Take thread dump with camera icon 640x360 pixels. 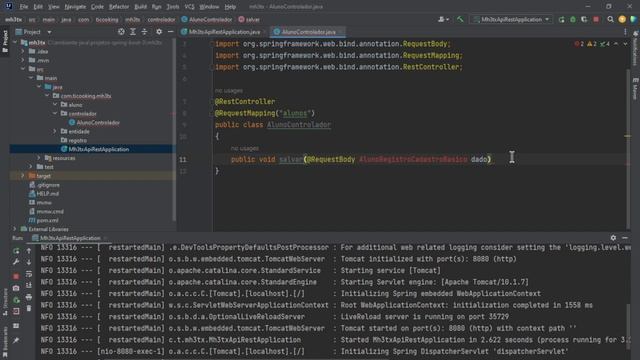click(16, 288)
